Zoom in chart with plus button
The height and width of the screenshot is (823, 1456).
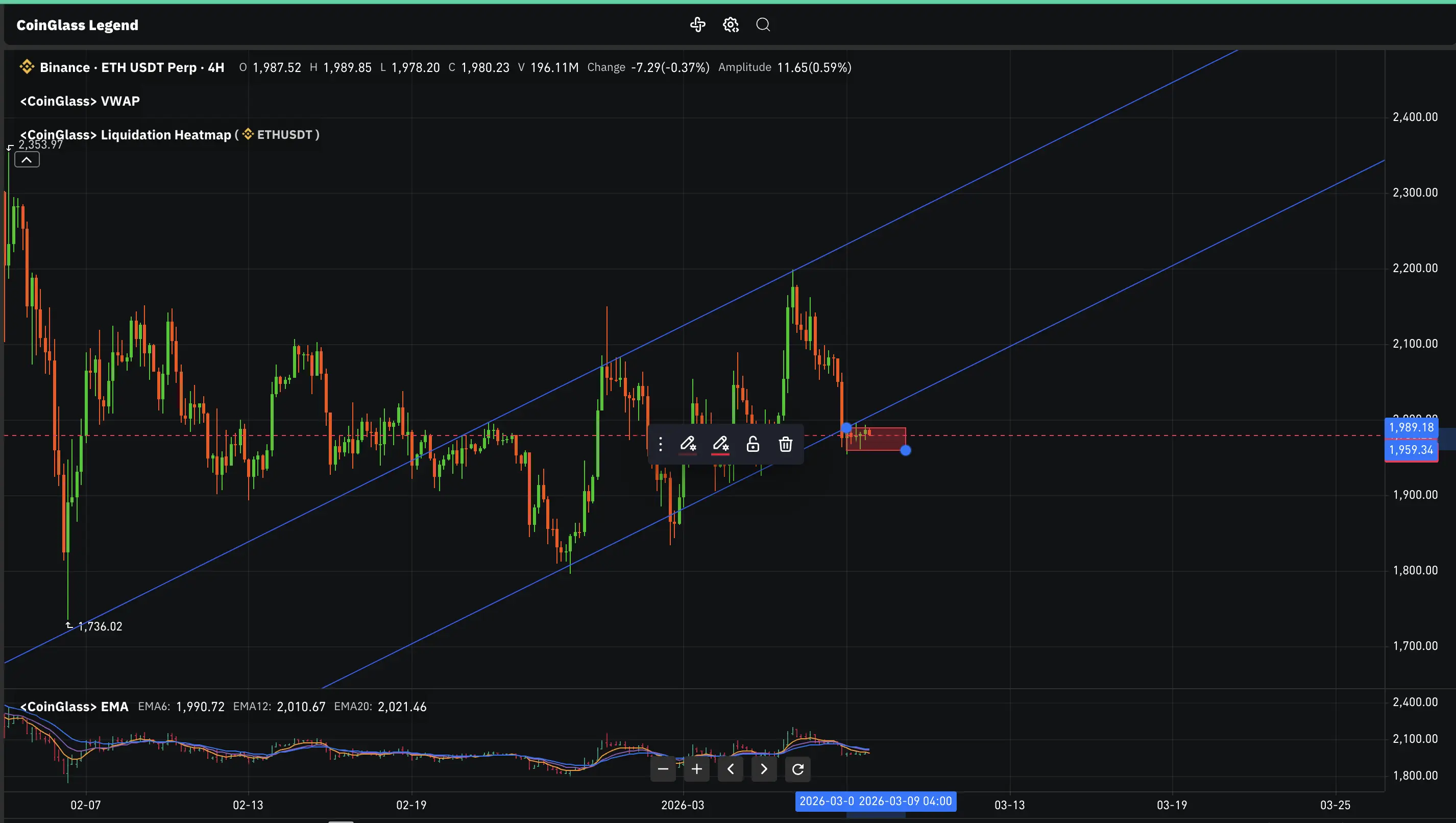click(x=696, y=769)
